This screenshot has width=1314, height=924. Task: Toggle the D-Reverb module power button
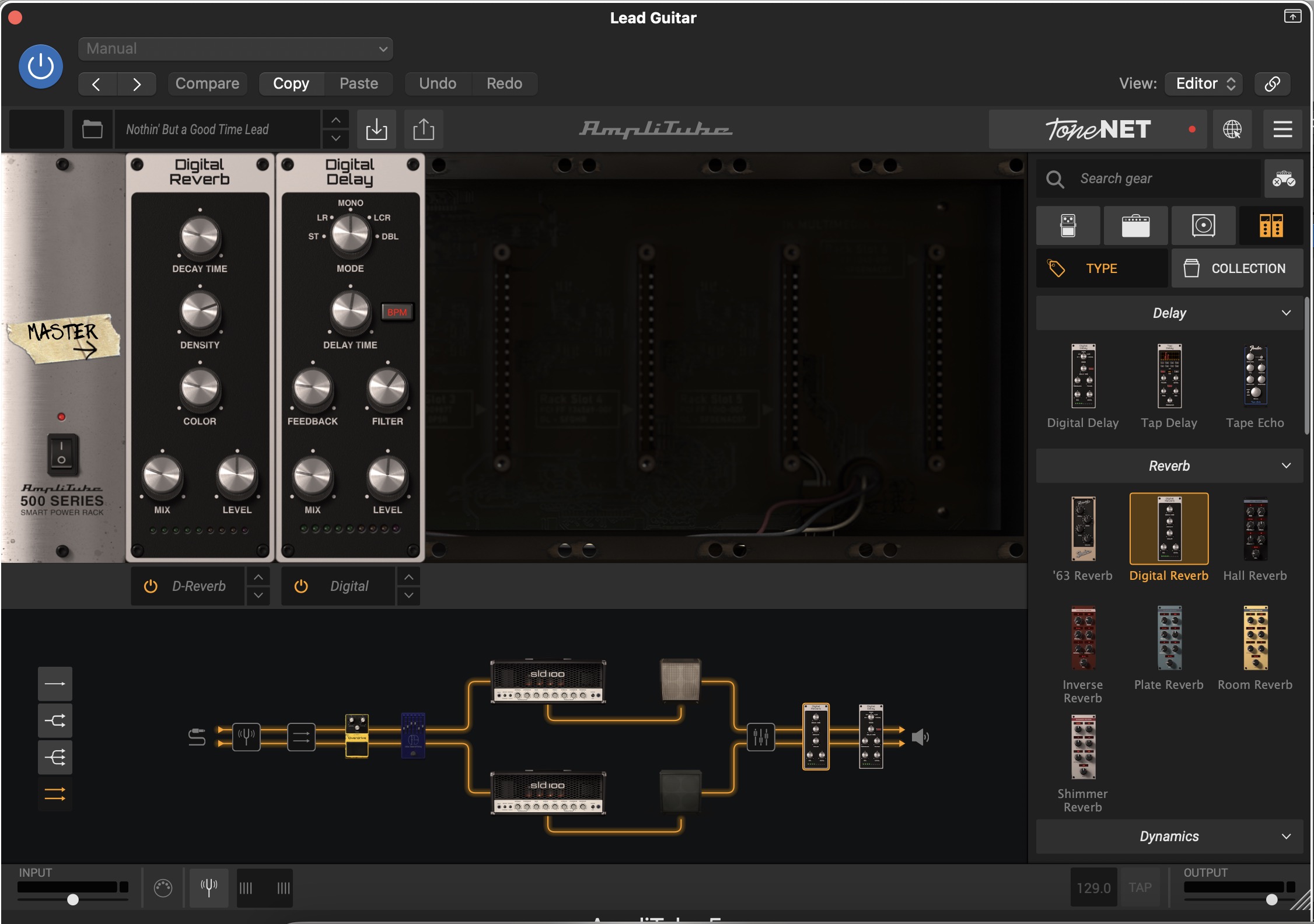click(151, 586)
